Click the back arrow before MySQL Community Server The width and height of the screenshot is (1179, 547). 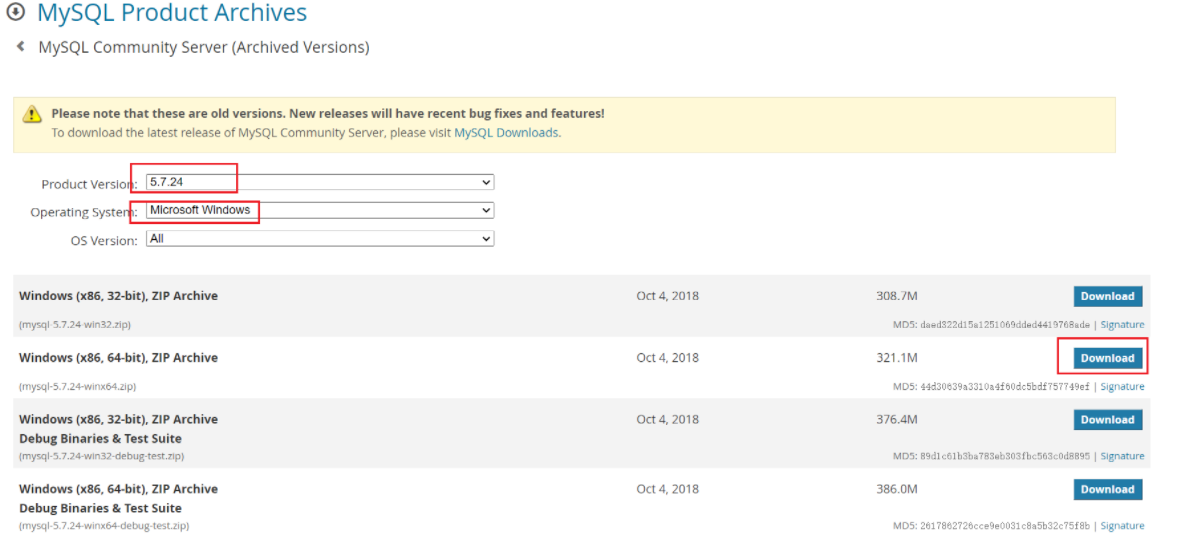(20, 46)
